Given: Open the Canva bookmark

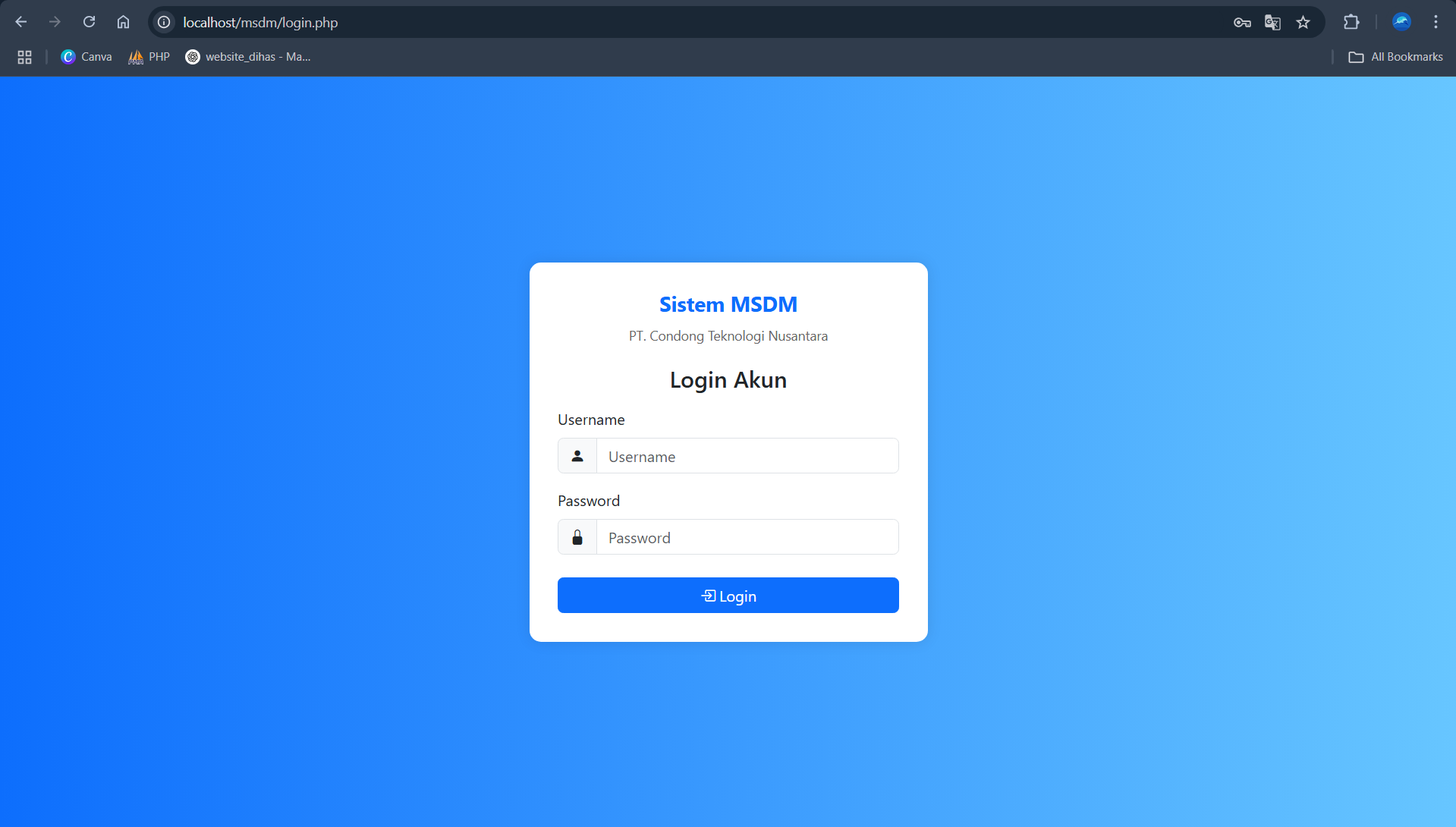Looking at the screenshot, I should [86, 57].
